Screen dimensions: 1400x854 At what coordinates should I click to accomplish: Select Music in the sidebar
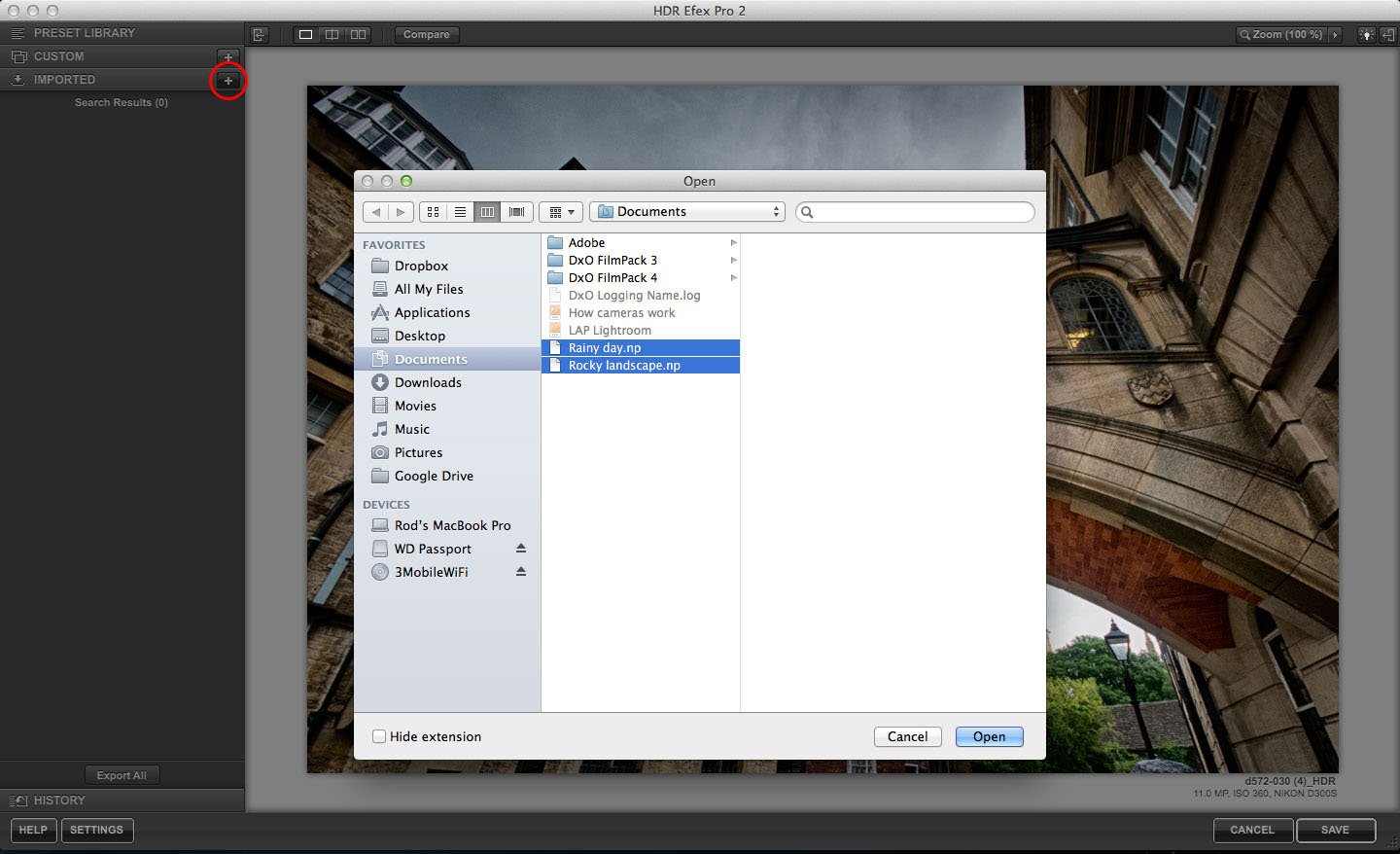pyautogui.click(x=447, y=429)
